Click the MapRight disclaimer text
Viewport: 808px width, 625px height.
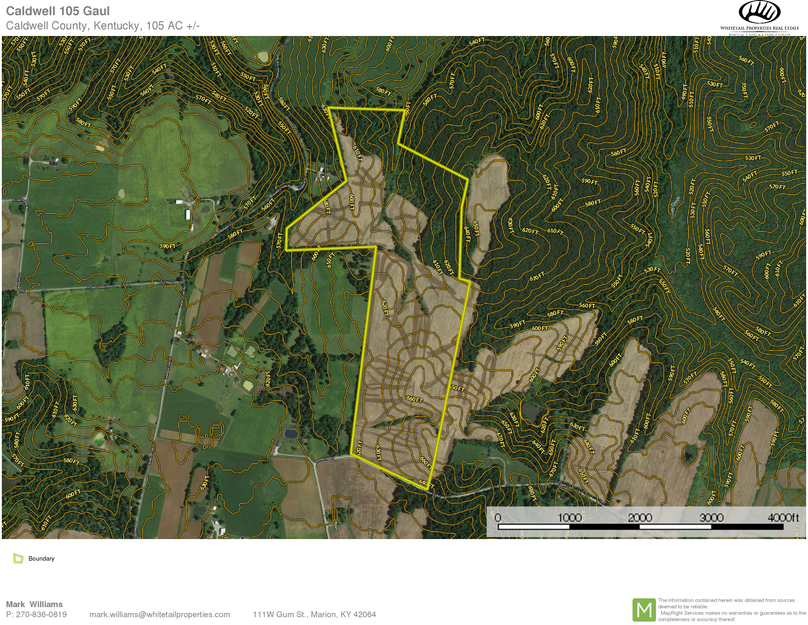731,609
